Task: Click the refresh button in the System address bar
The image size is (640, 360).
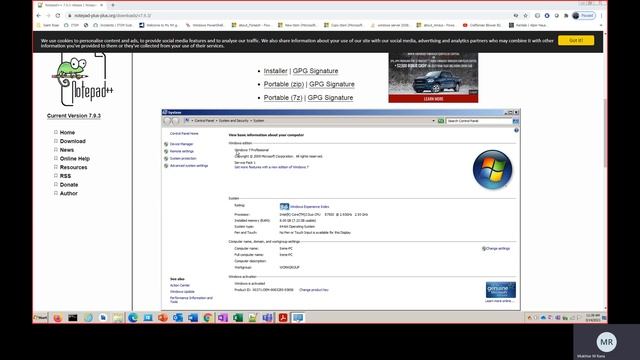Action: [441, 121]
